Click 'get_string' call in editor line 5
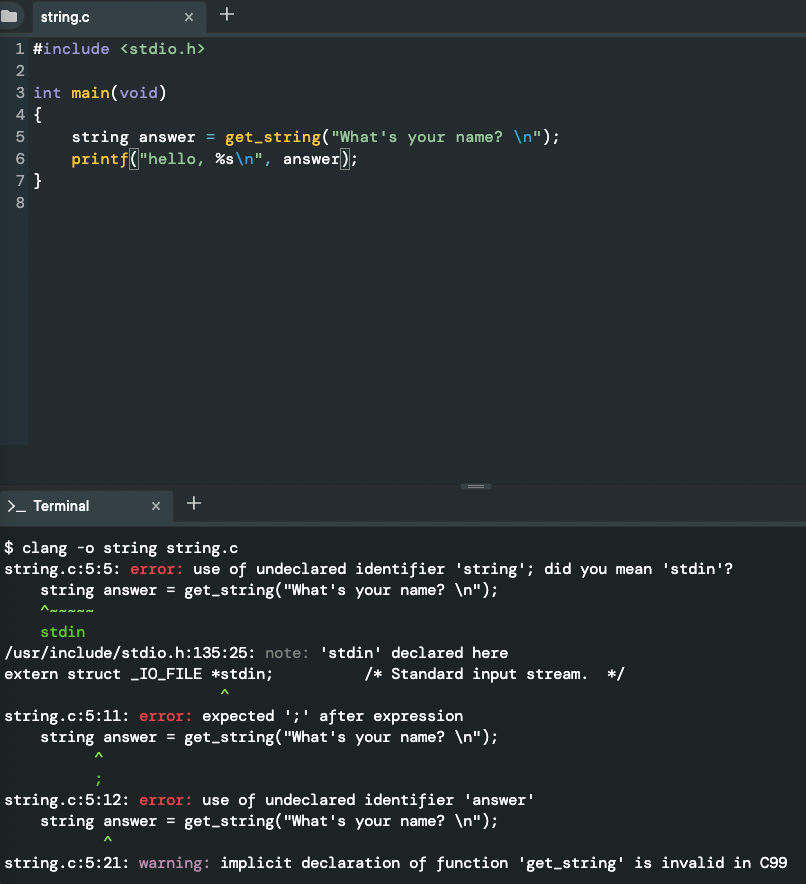 point(273,137)
